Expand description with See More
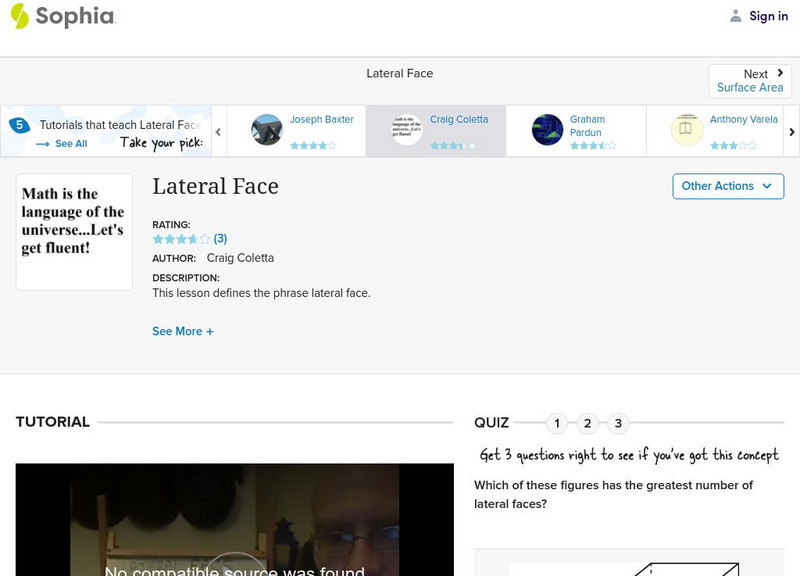 click(183, 331)
